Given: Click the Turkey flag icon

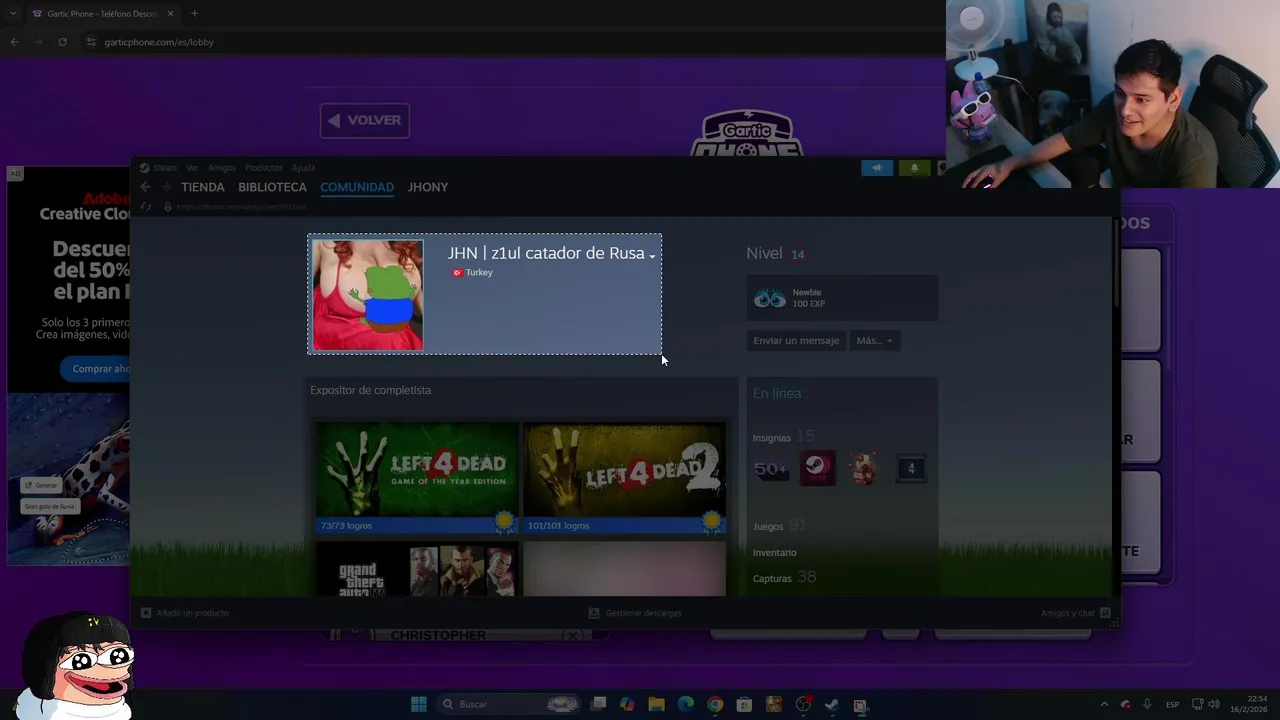Looking at the screenshot, I should point(457,273).
